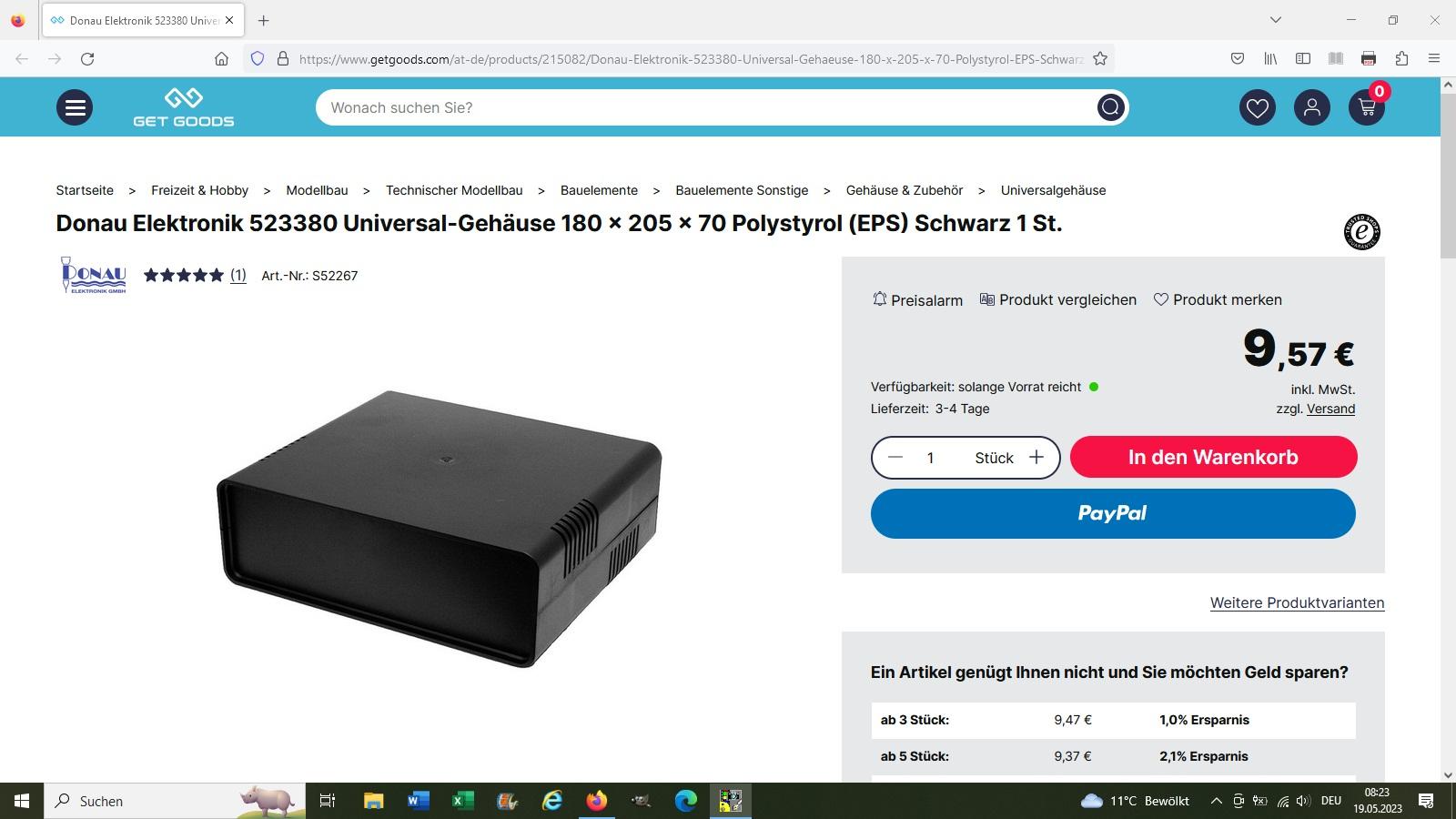The image size is (1456, 819).
Task: Go to the Modellbau breadcrumb
Action: point(317,190)
